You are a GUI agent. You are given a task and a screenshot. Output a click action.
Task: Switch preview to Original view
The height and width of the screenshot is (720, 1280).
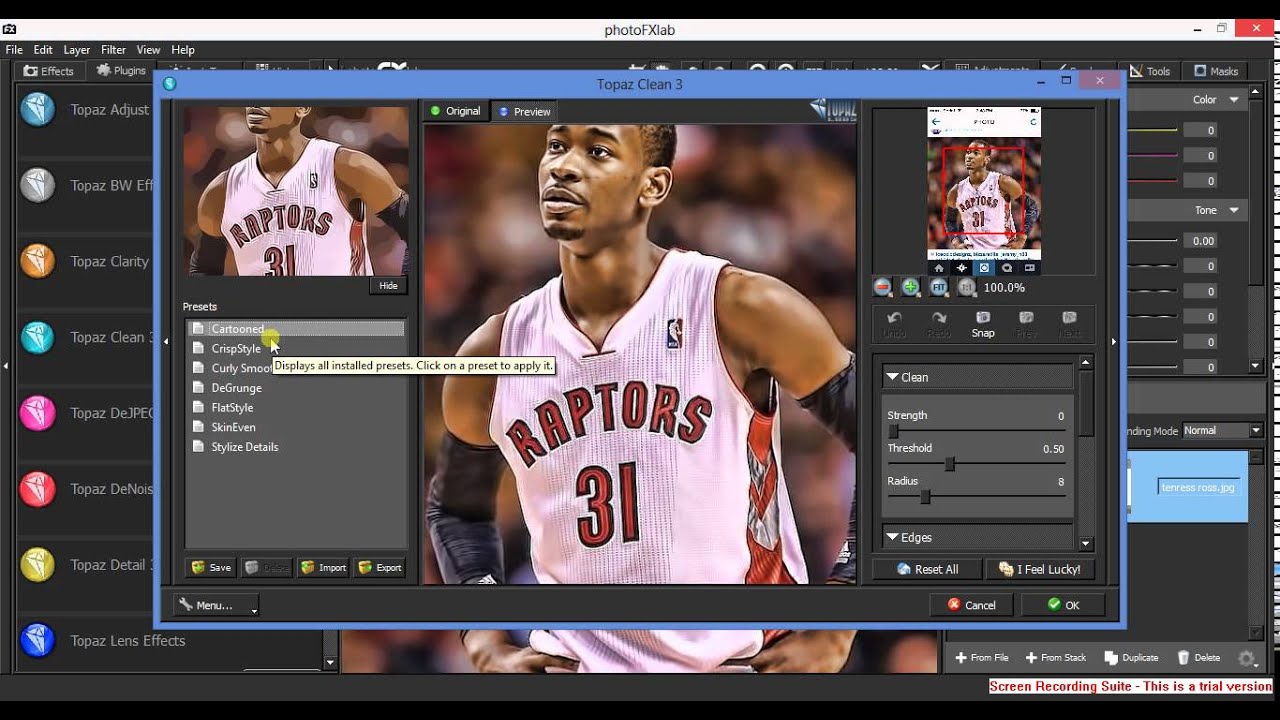click(x=455, y=111)
